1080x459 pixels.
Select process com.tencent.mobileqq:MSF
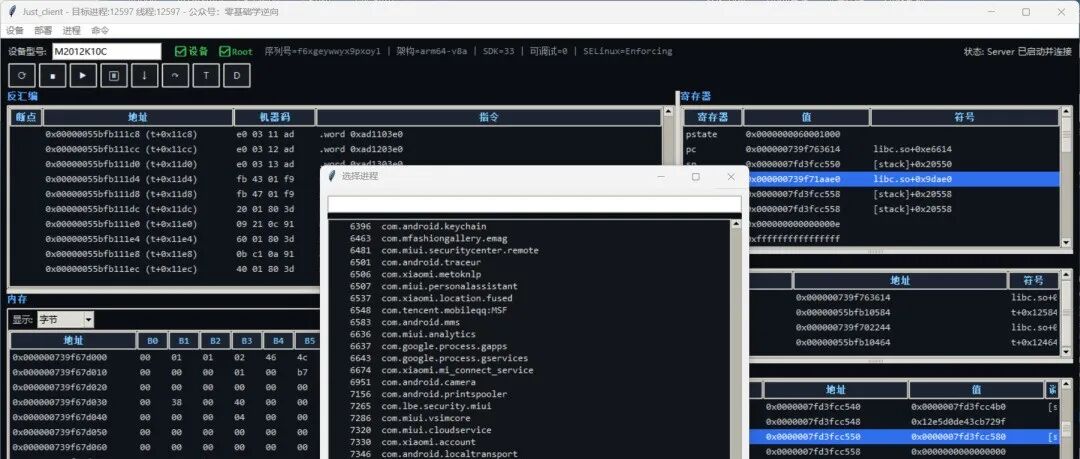tap(529, 310)
